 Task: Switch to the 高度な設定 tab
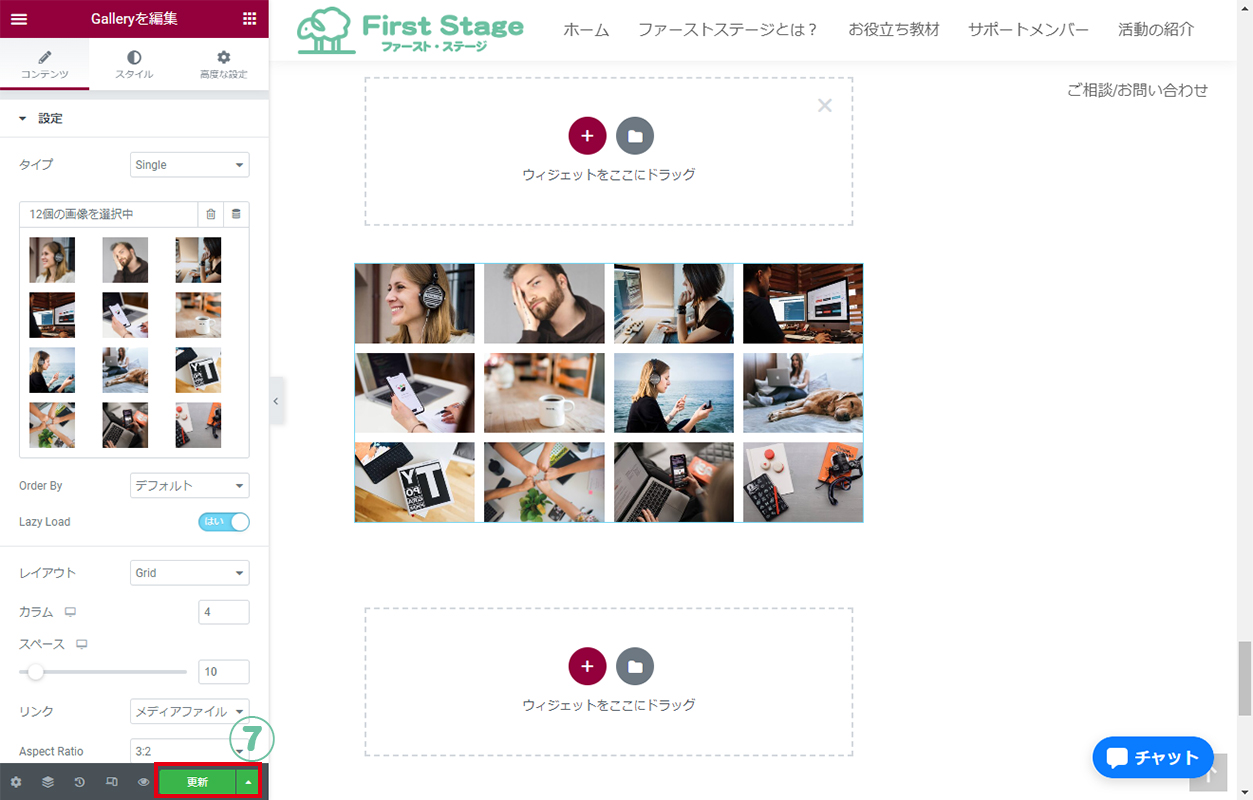coord(223,65)
